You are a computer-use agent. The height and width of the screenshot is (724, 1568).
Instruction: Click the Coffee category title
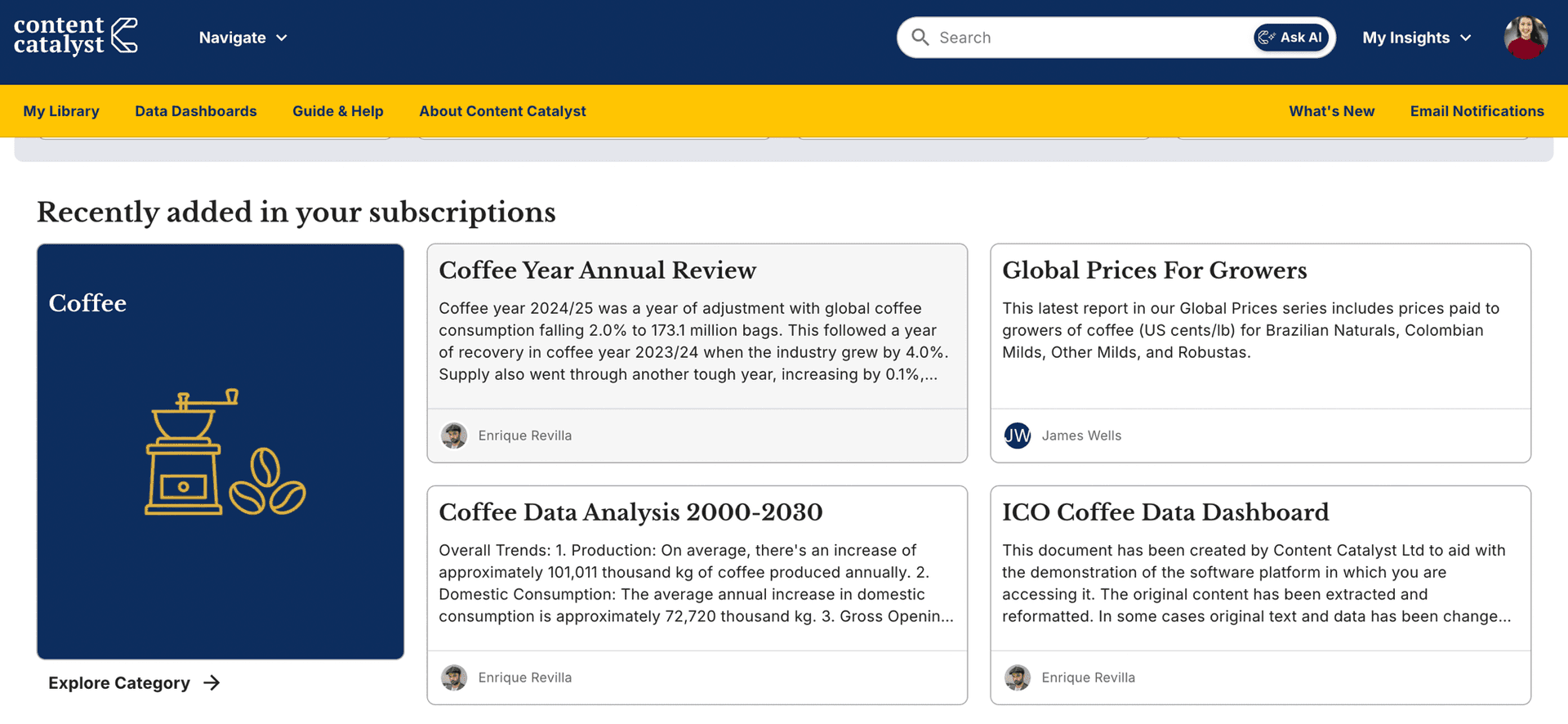coord(87,303)
